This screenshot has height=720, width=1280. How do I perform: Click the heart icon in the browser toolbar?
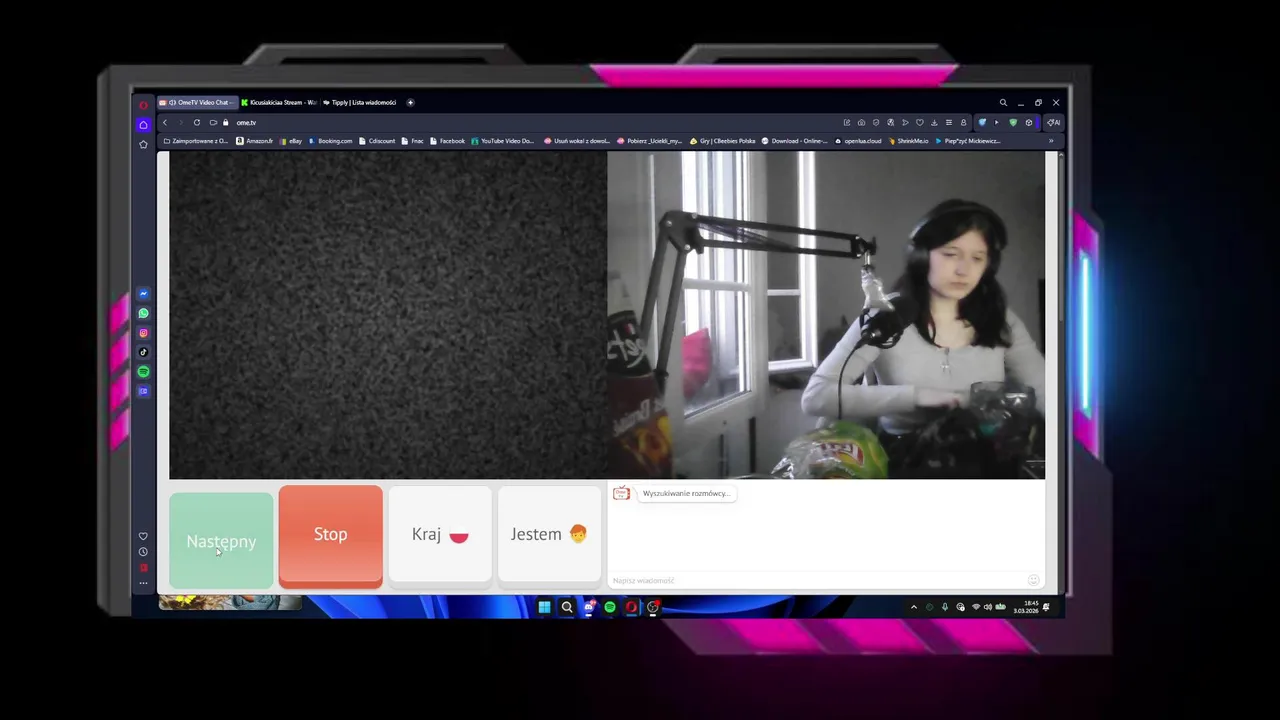tap(920, 122)
